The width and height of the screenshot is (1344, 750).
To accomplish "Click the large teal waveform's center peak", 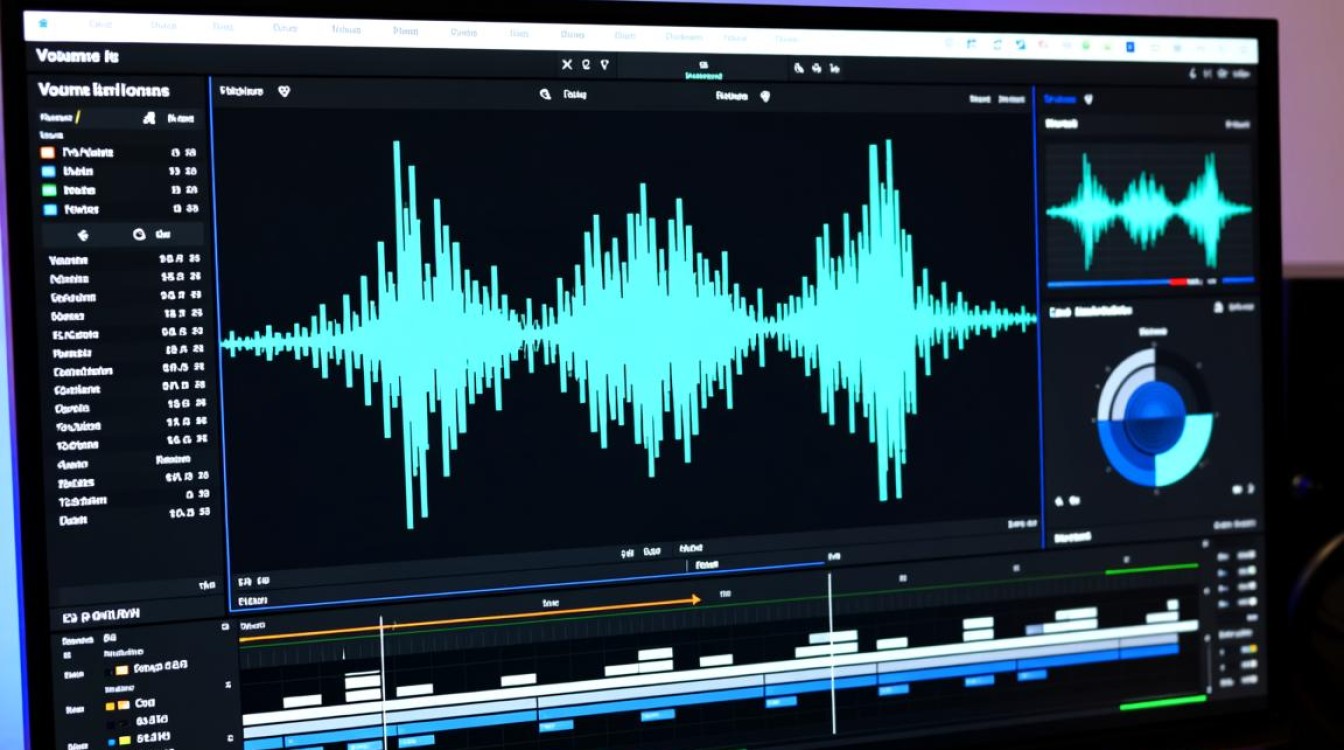I will (x=650, y=330).
